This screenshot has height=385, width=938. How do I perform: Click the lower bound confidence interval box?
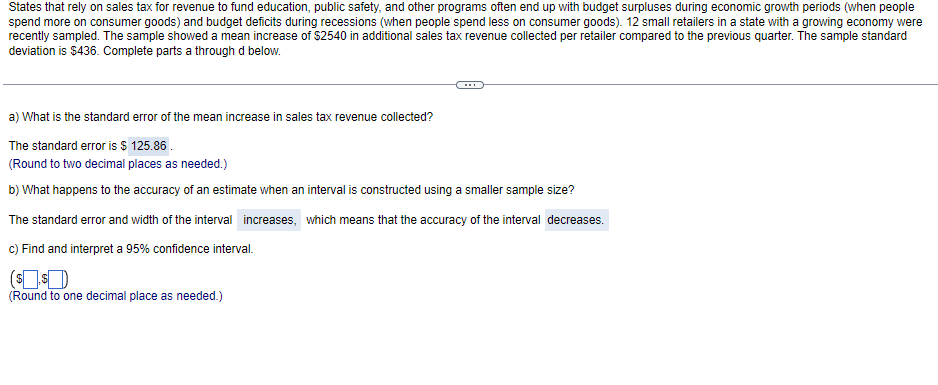pos(32,278)
